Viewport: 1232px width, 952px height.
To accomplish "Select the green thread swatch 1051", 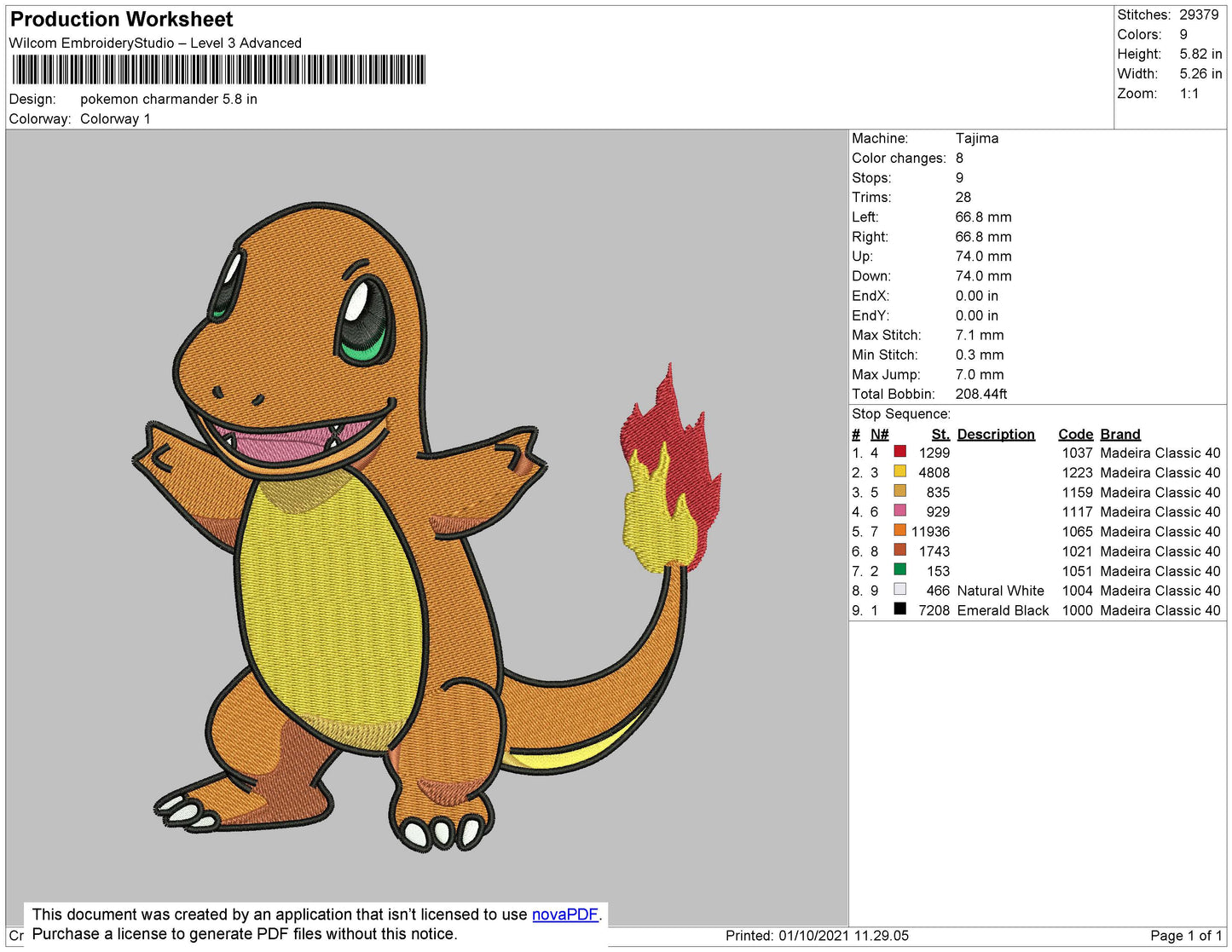I will pos(899,569).
